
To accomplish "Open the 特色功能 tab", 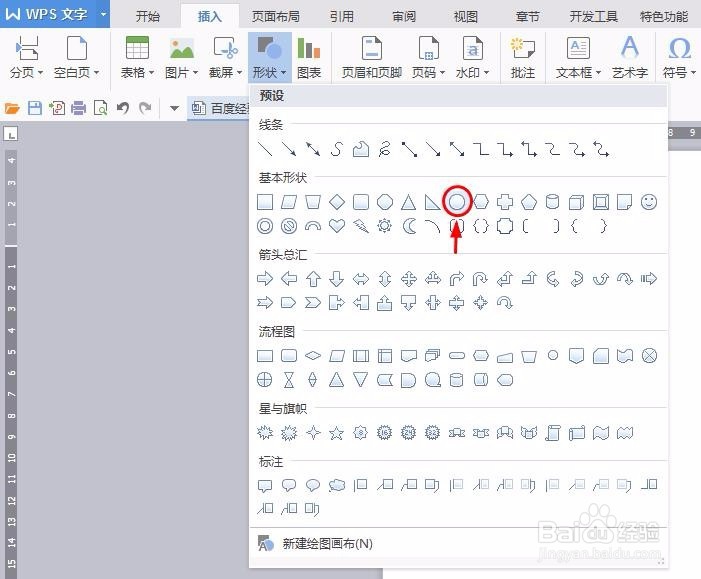I will click(664, 17).
